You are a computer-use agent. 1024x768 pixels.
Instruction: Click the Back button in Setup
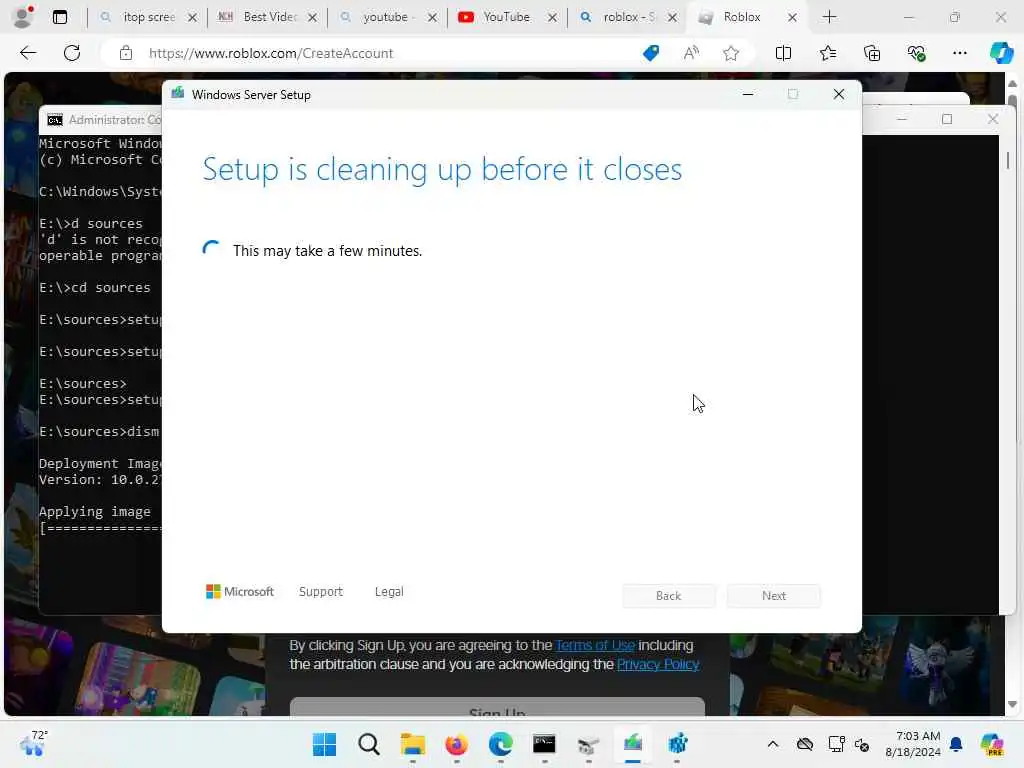[x=668, y=596]
